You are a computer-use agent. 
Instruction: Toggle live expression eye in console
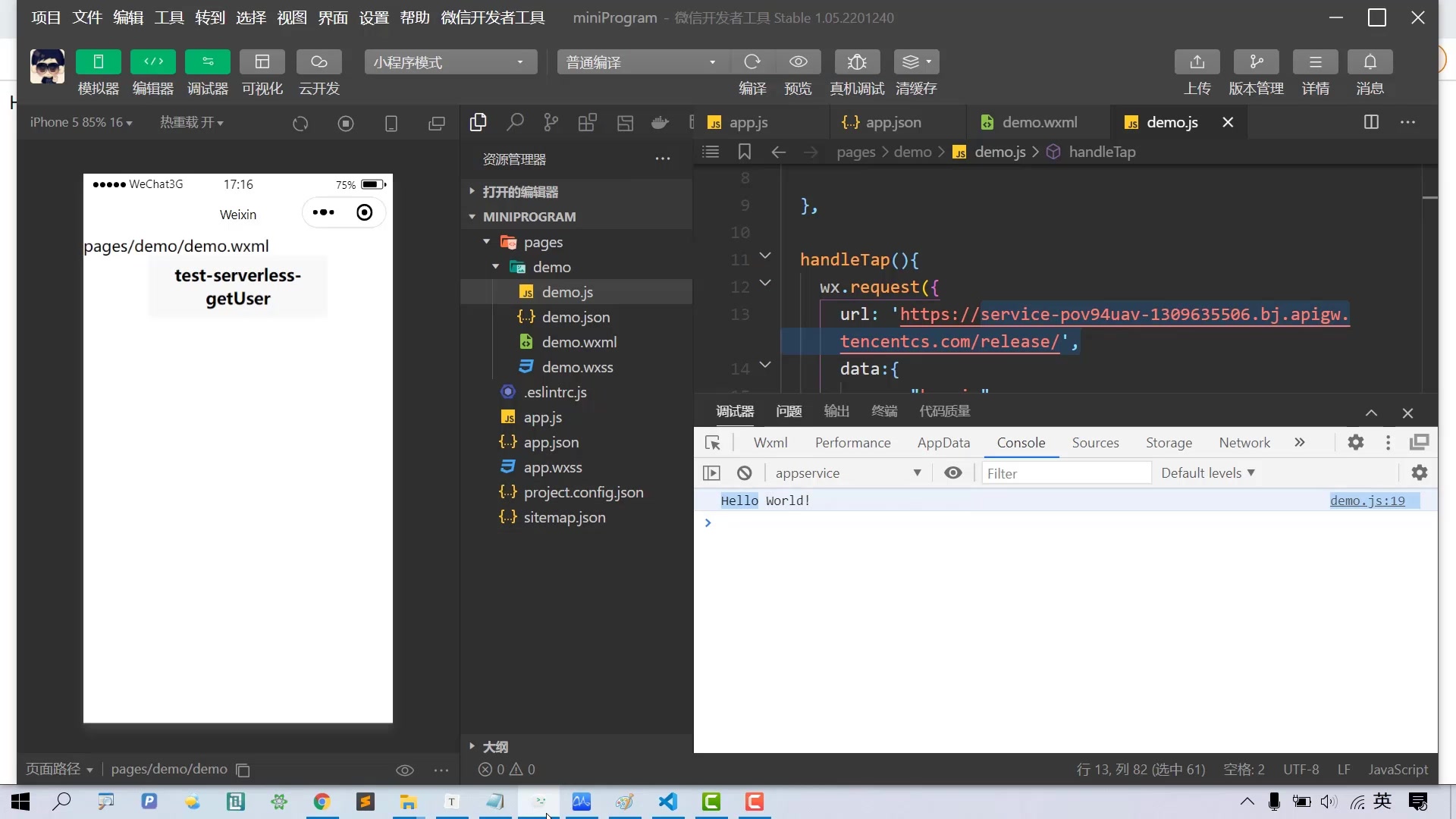[953, 473]
